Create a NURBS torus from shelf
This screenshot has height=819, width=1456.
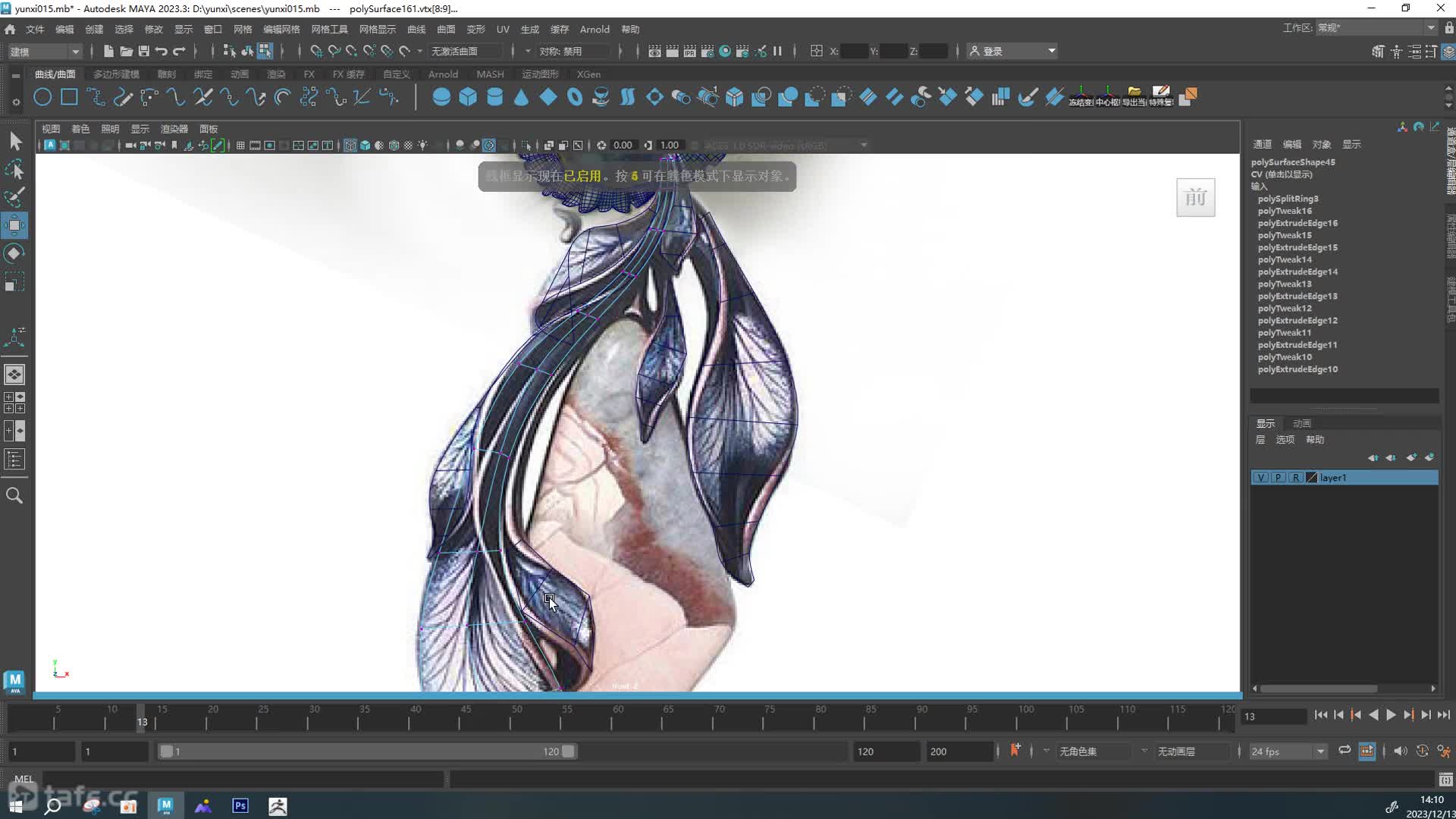click(574, 97)
